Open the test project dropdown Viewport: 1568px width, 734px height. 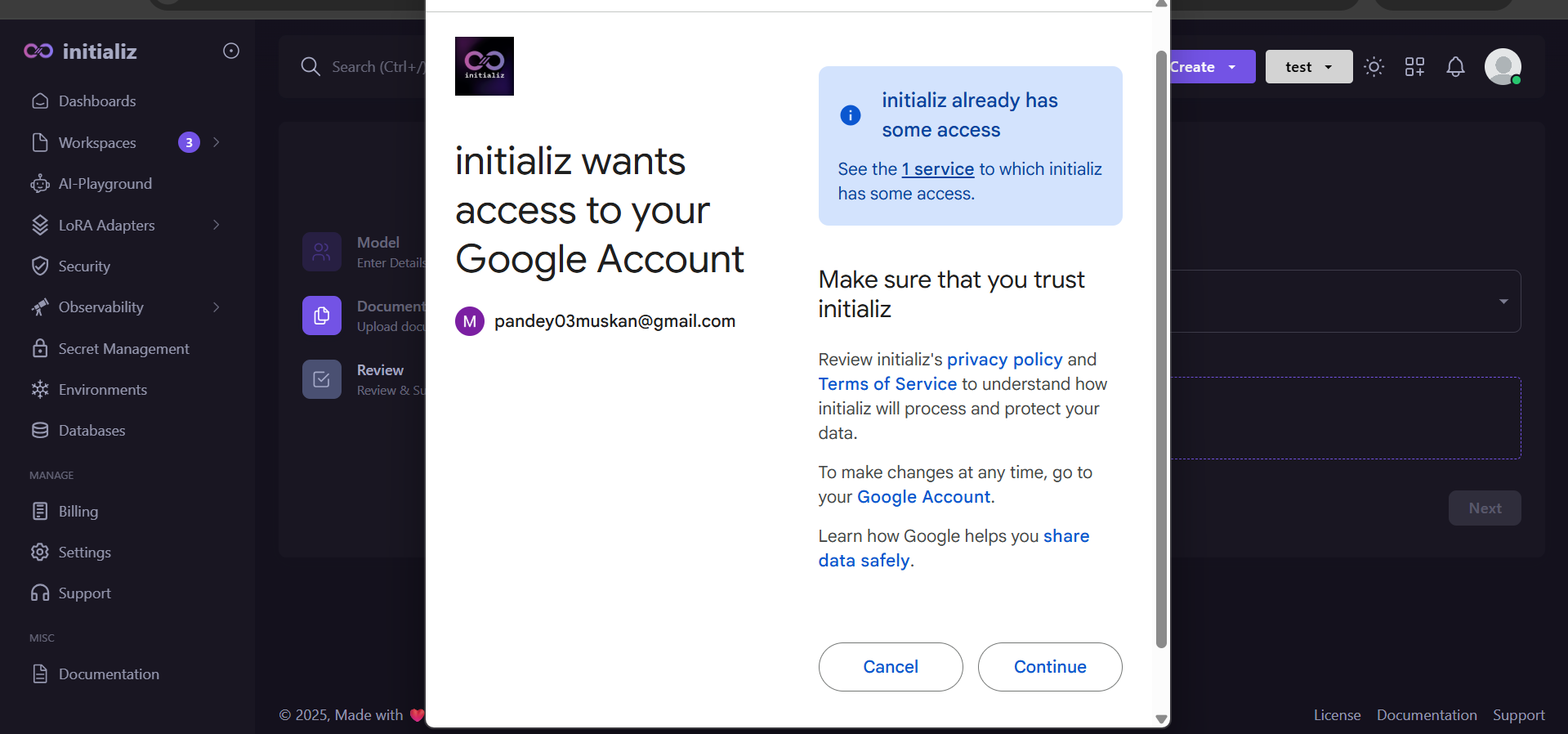1308,67
